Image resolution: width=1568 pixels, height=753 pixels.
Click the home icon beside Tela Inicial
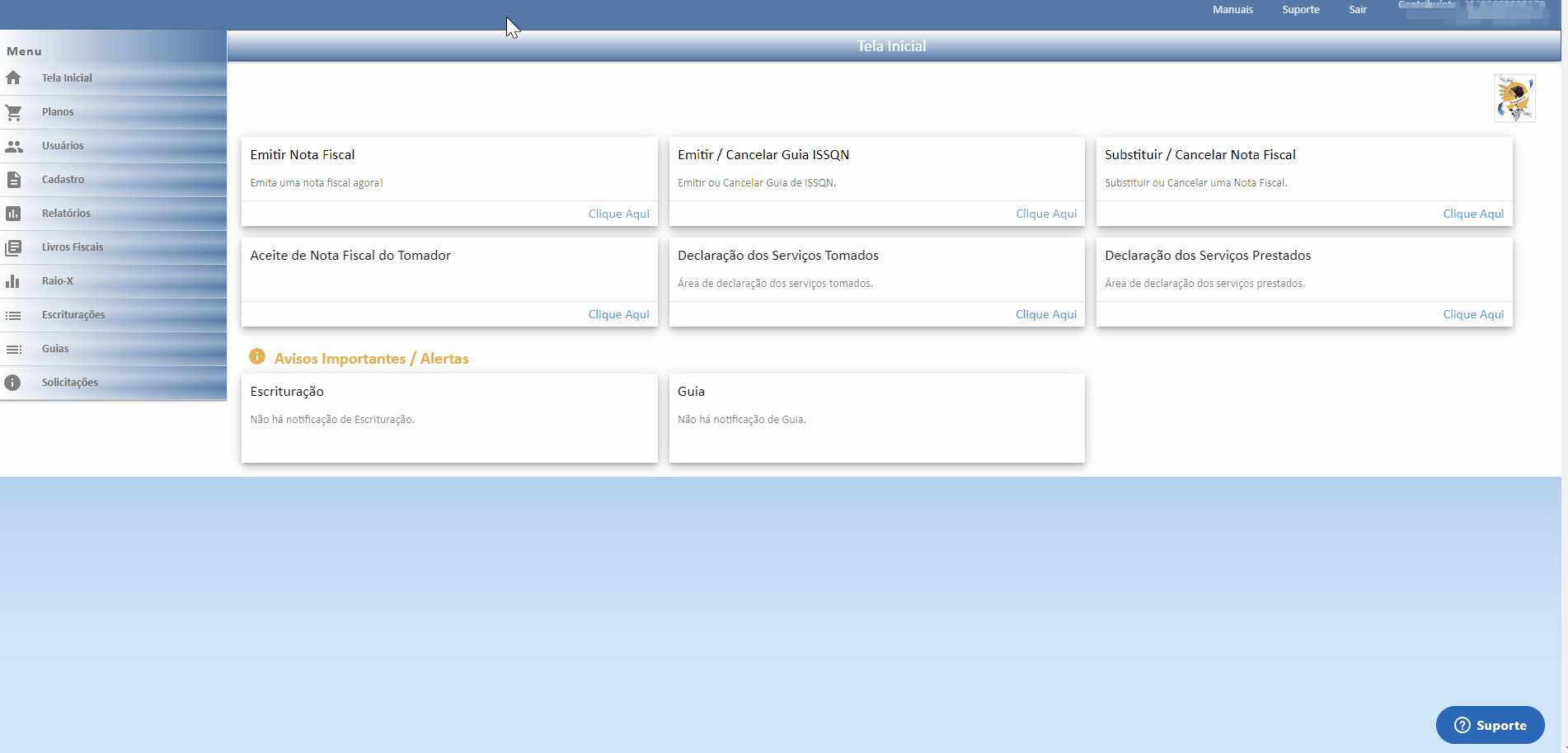tap(13, 78)
